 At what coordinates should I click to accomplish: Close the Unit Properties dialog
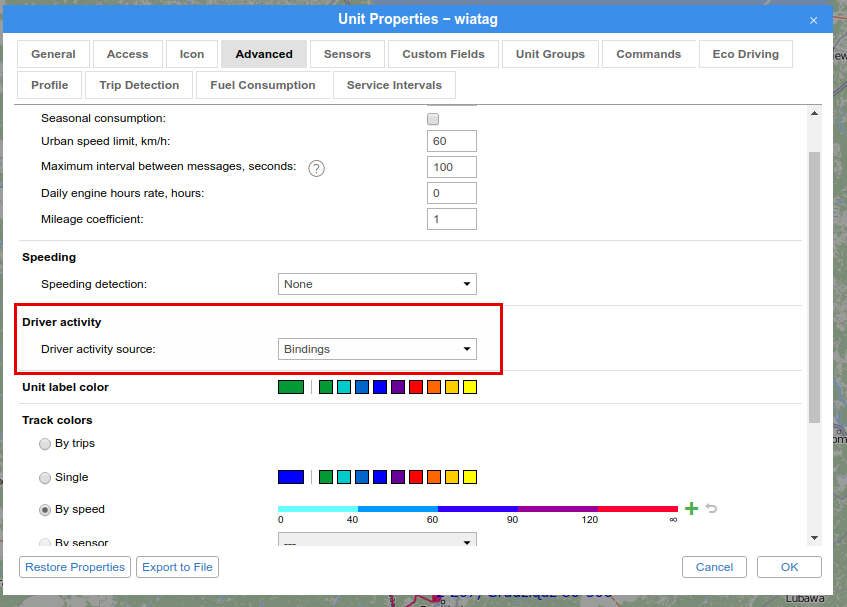pos(814,18)
